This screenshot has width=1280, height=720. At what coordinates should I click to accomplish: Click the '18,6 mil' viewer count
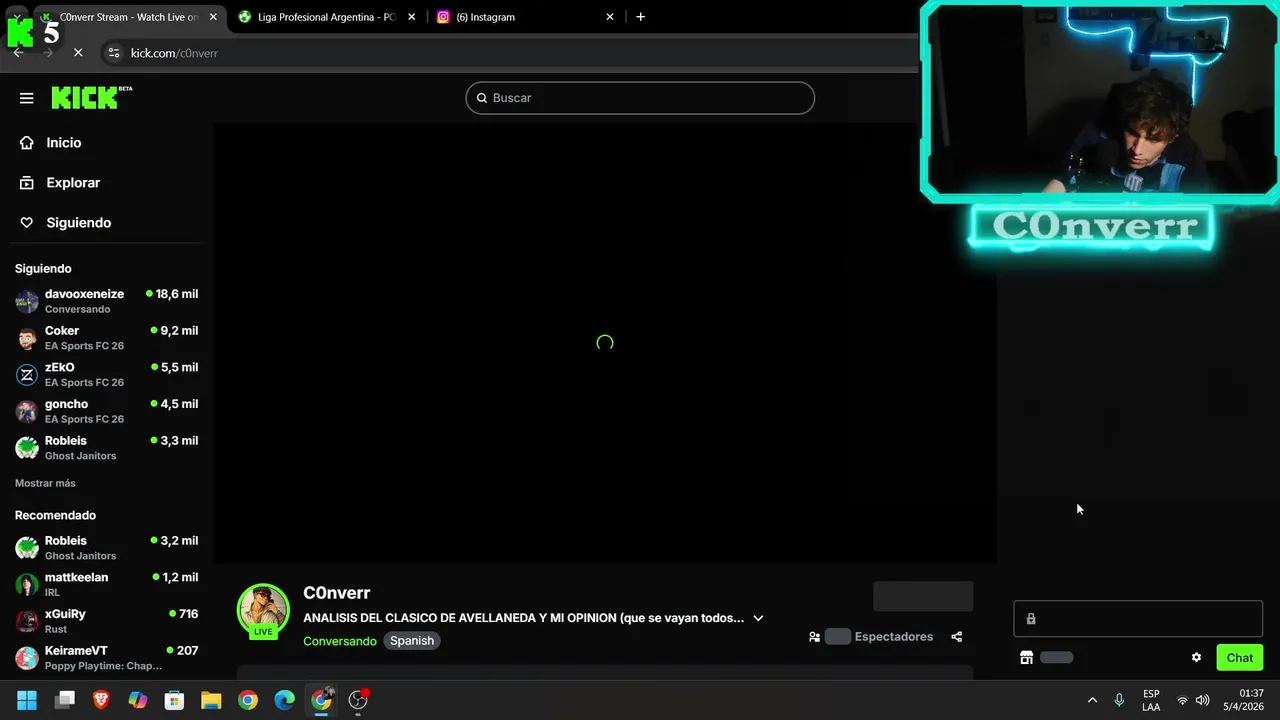coord(177,294)
